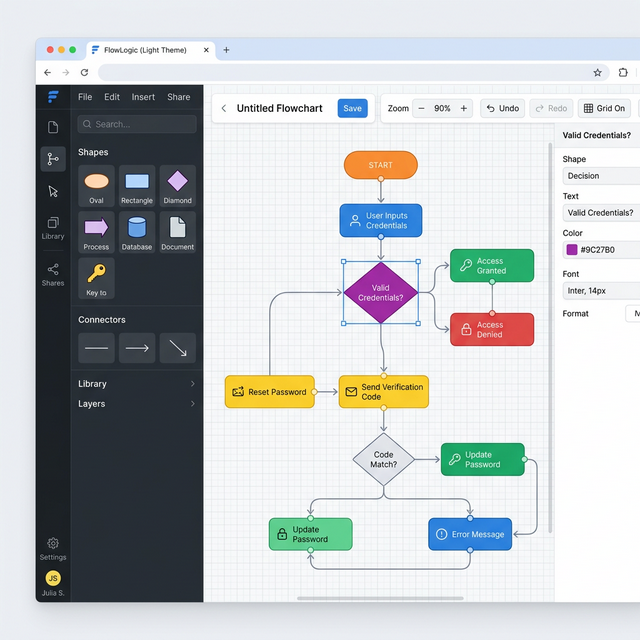The width and height of the screenshot is (640, 640).
Task: Open the Shape dropdown showing Decision
Action: tap(601, 176)
